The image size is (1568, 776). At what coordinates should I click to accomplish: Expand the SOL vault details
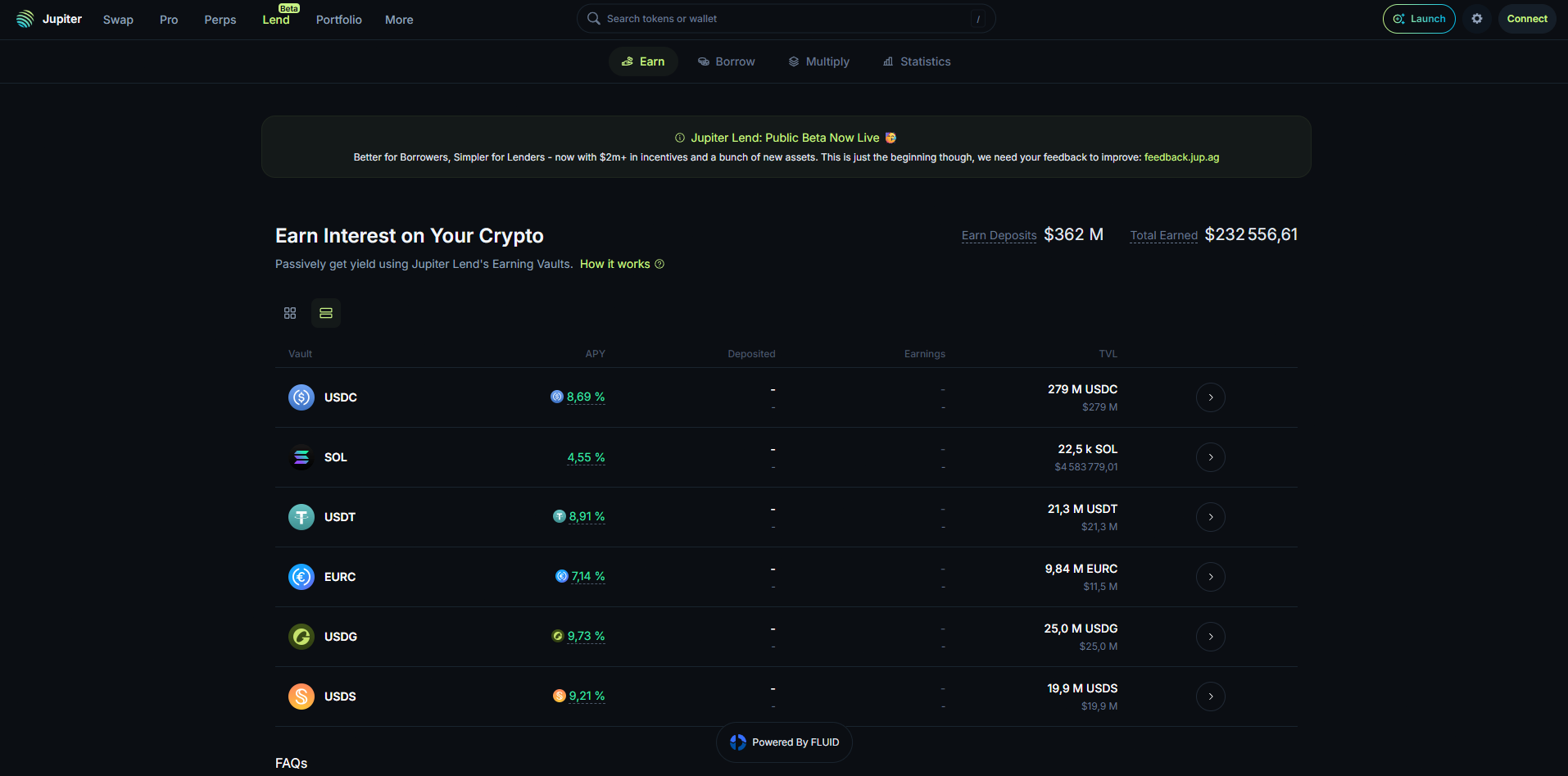click(x=1211, y=456)
